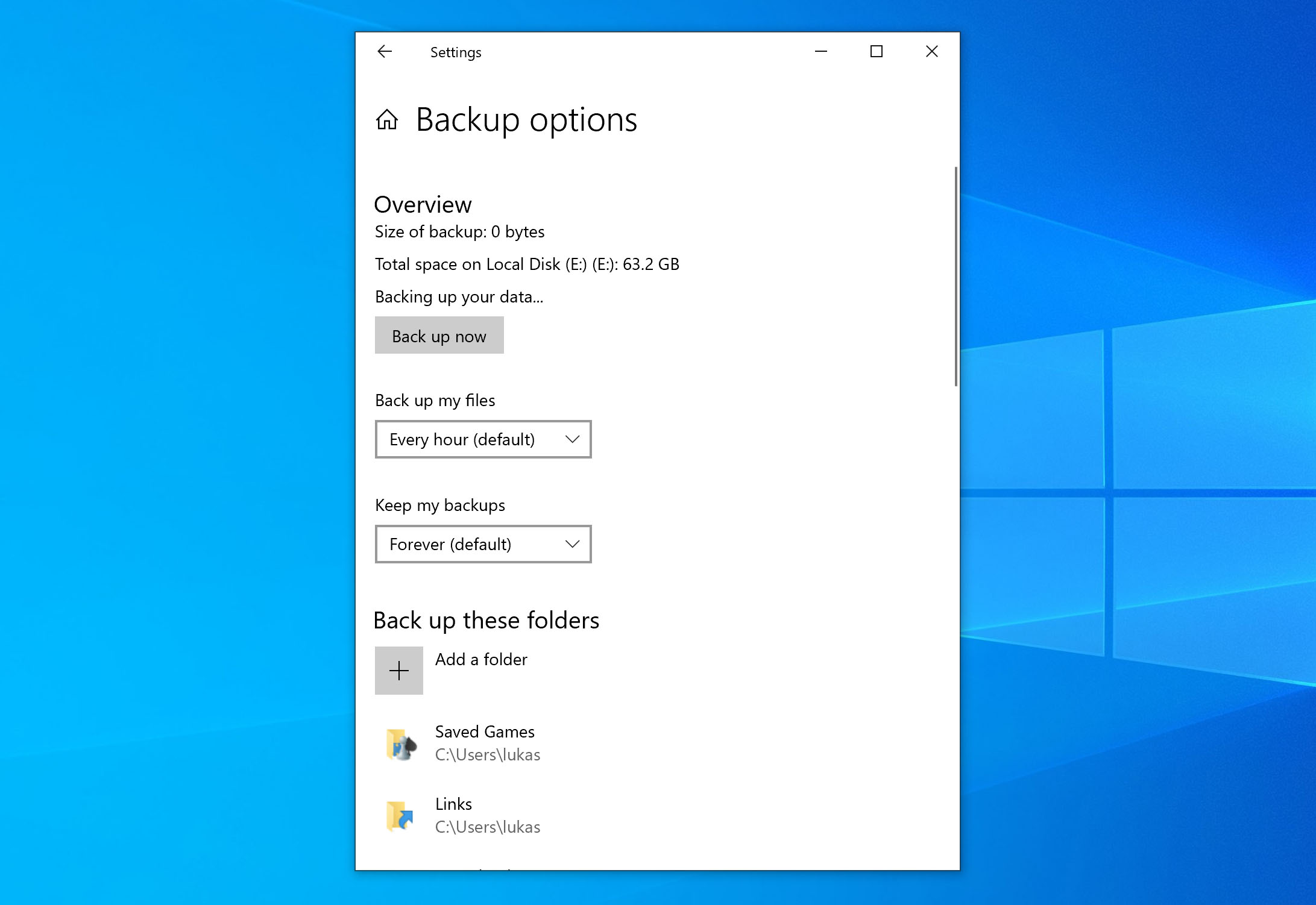Click the vertical scrollbar in the Settings window
The width and height of the screenshot is (1316, 905).
point(956,277)
